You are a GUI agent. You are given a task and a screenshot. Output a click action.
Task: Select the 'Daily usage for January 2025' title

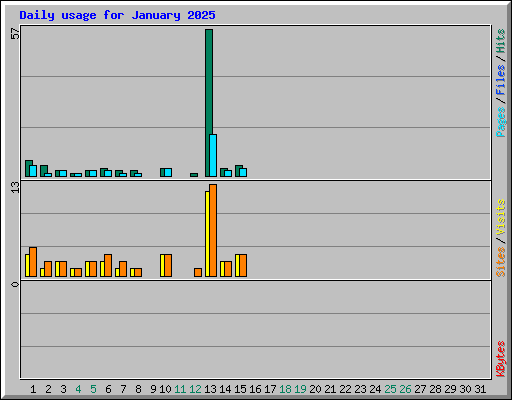point(117,15)
